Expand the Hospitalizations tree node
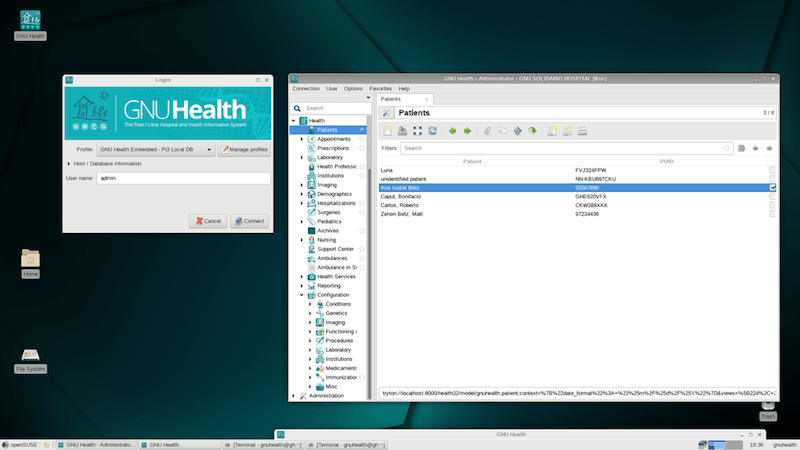The width and height of the screenshot is (800, 450). 302,204
